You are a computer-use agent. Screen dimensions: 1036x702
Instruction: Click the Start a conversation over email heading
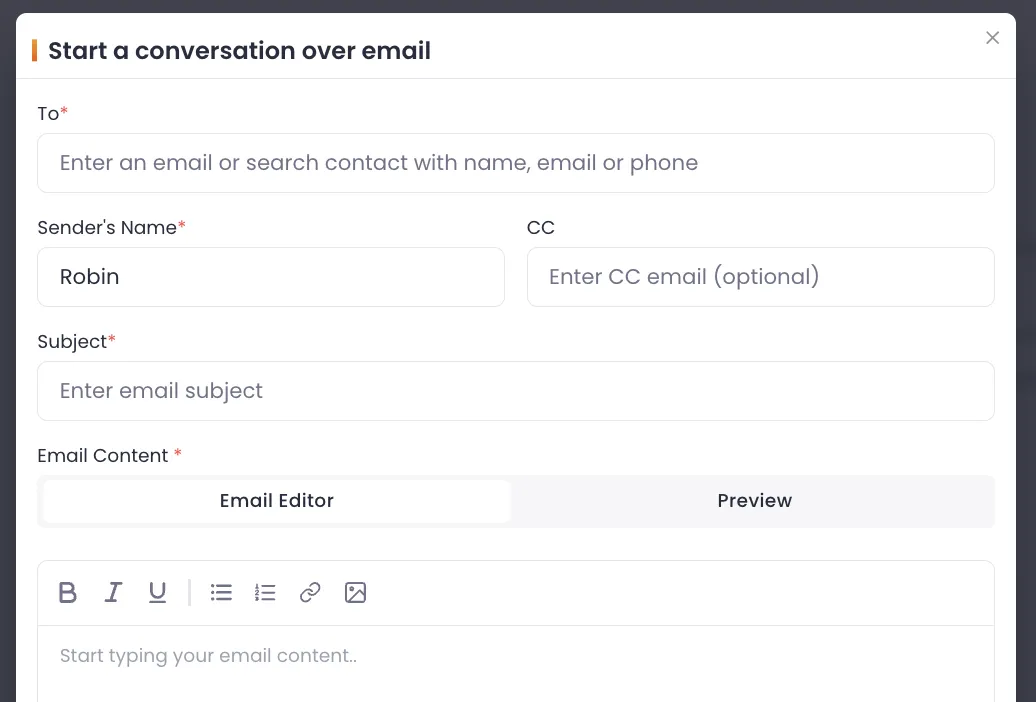pyautogui.click(x=239, y=50)
